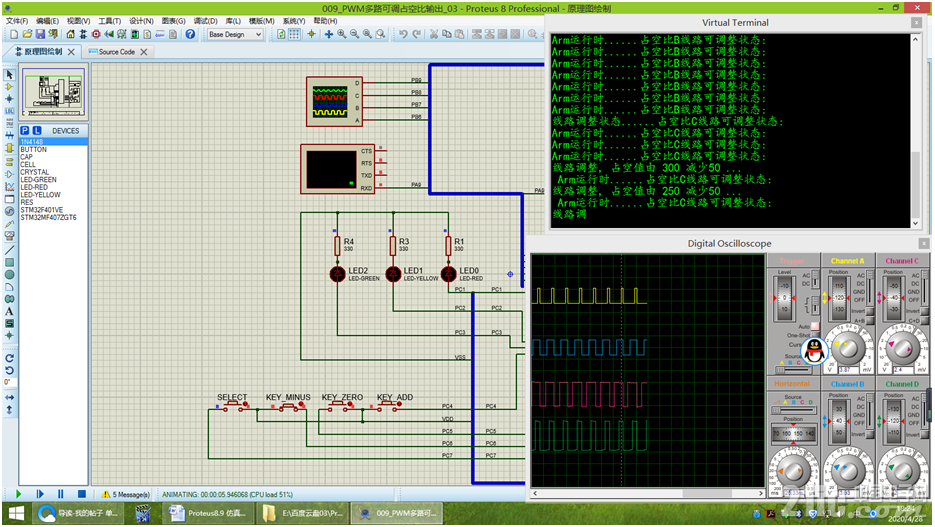Toggle Channel A Invert button
This screenshot has height=527, width=935.
click(870, 311)
